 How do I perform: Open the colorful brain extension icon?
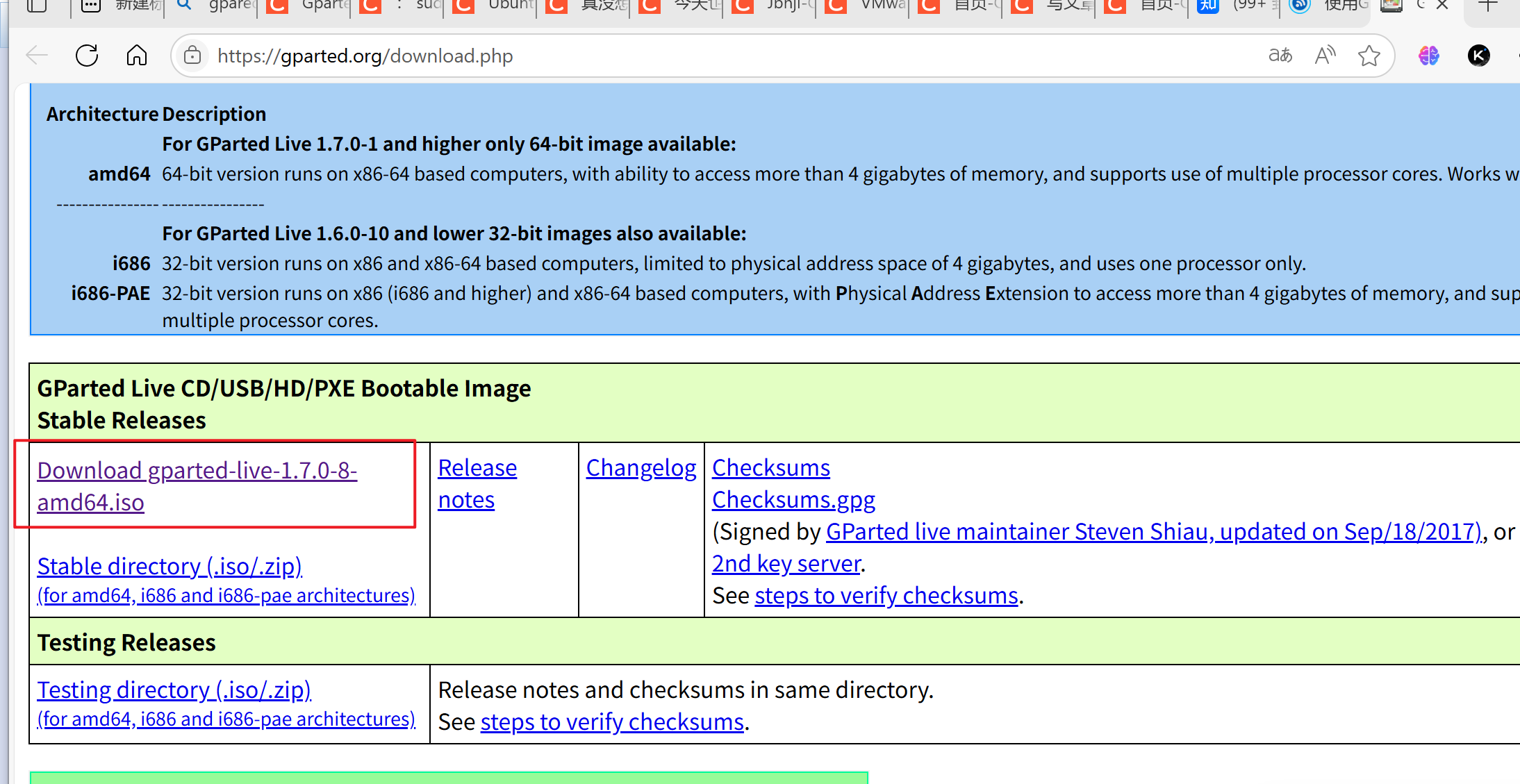pyautogui.click(x=1429, y=56)
